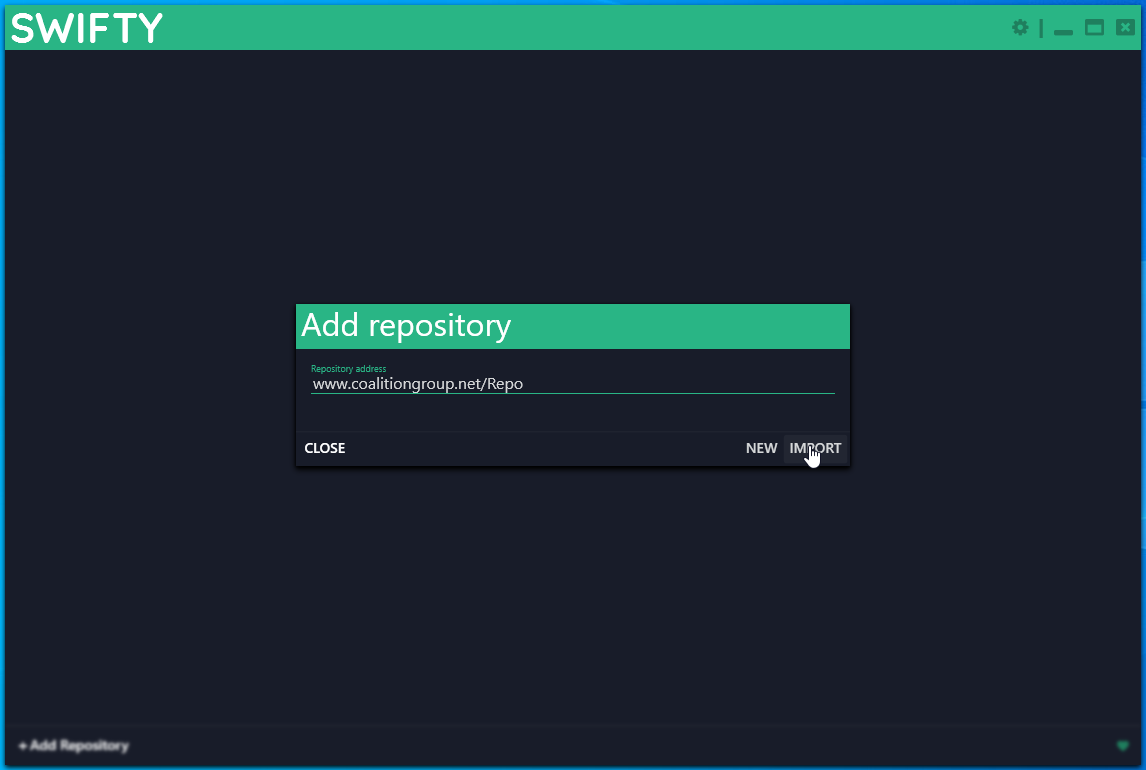Viewport: 1146px width, 770px height.
Task: Click the small 'Repository address' field label
Action: pos(348,369)
